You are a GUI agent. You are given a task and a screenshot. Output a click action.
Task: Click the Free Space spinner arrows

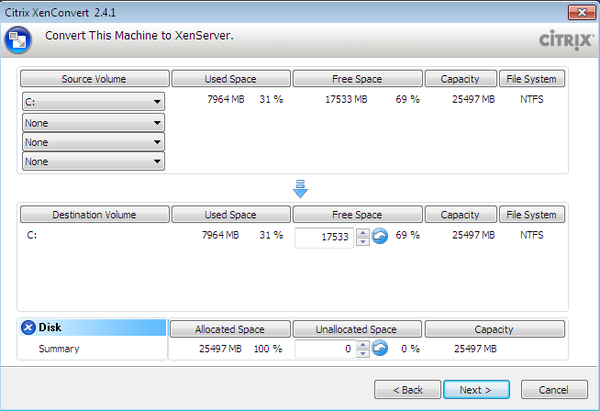tap(362, 237)
